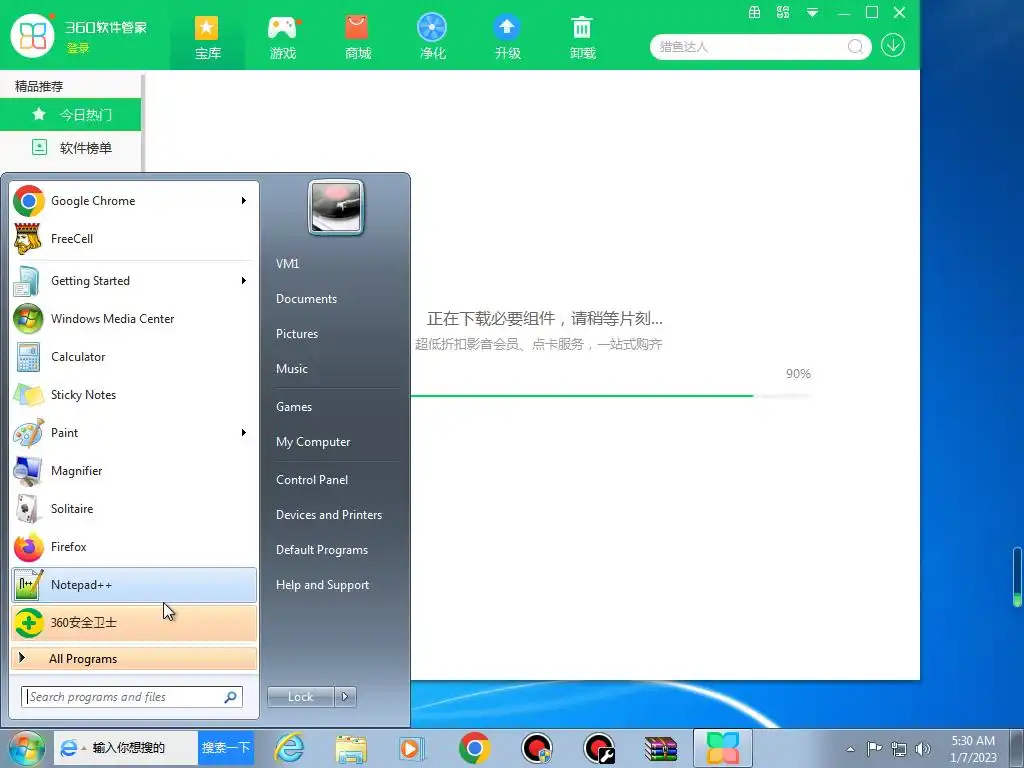Open the download manager arrow icon
The width and height of the screenshot is (1024, 768).
[x=893, y=46]
